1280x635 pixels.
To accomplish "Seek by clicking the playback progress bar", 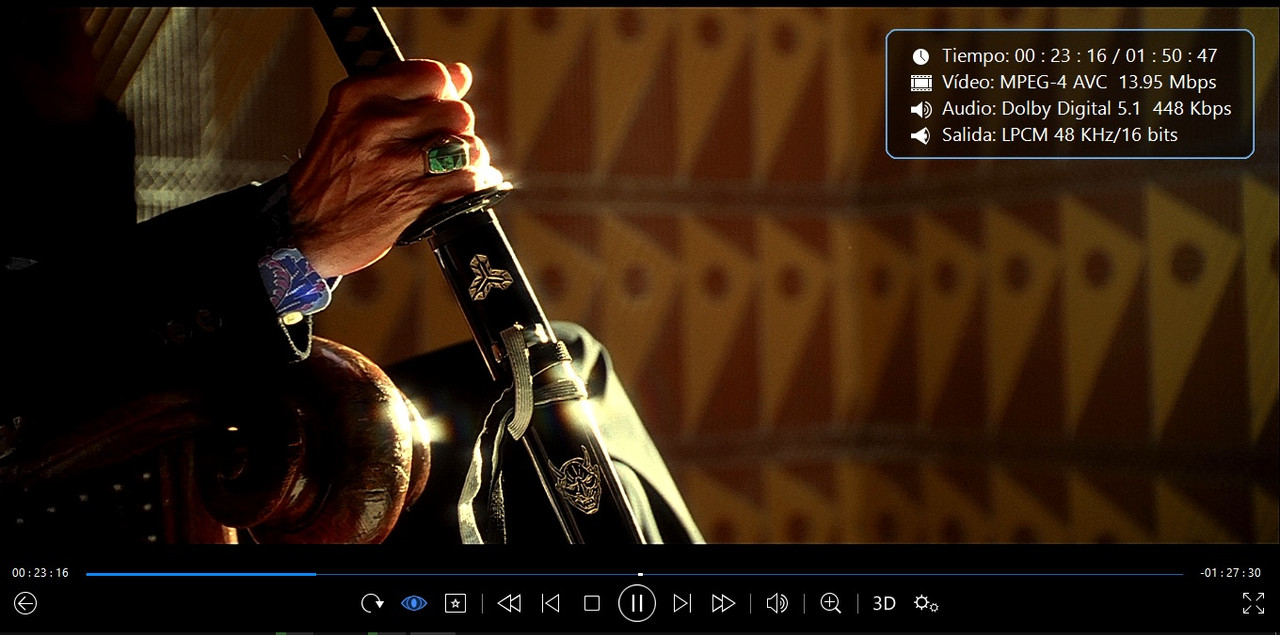I will (x=634, y=574).
